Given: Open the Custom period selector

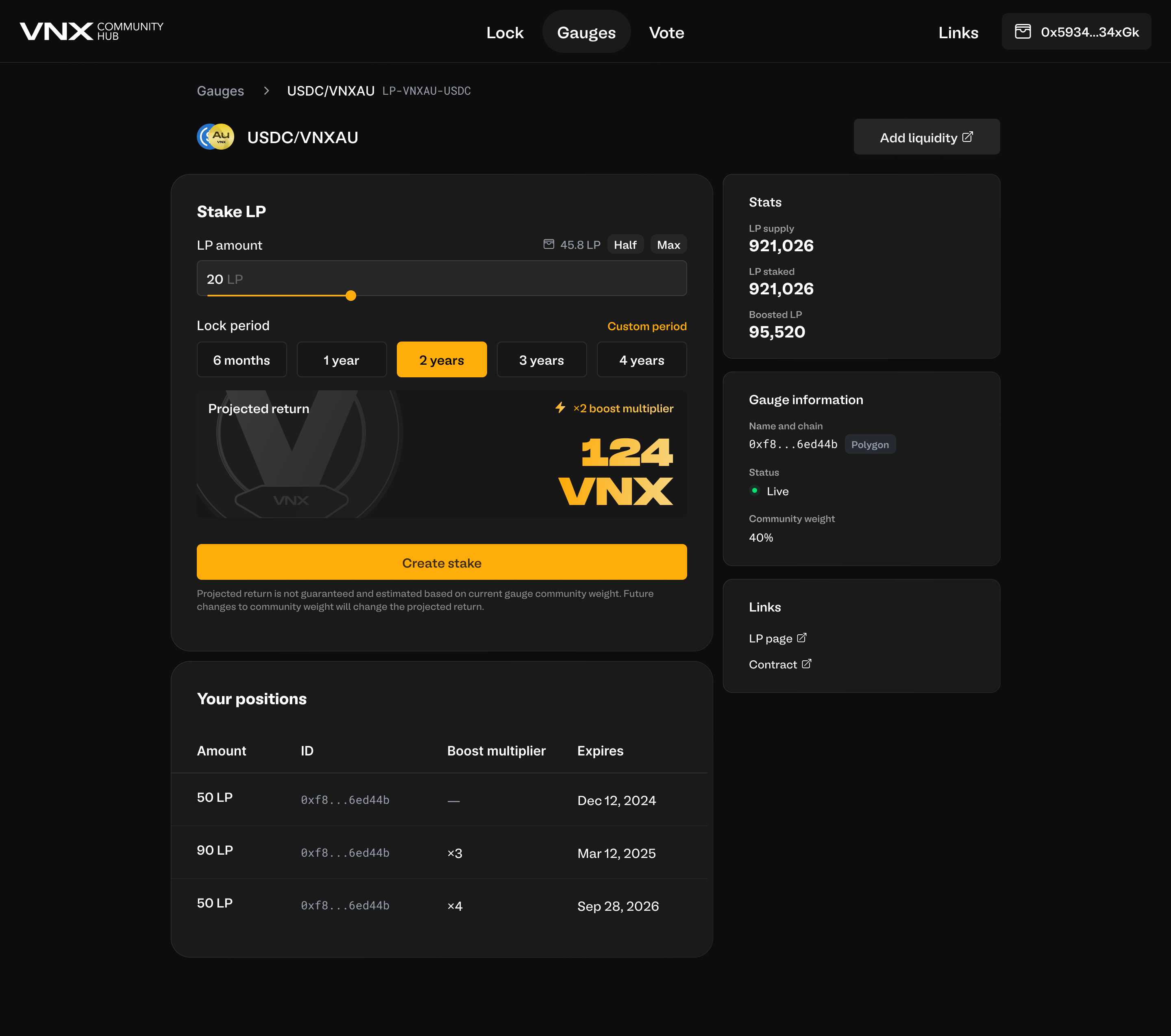Looking at the screenshot, I should [646, 326].
